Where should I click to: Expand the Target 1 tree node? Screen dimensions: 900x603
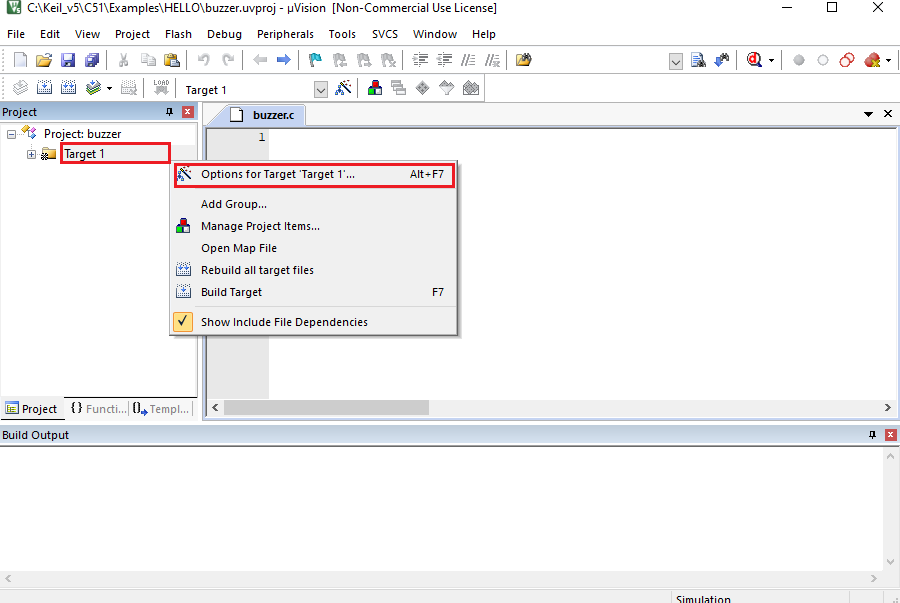pos(31,155)
